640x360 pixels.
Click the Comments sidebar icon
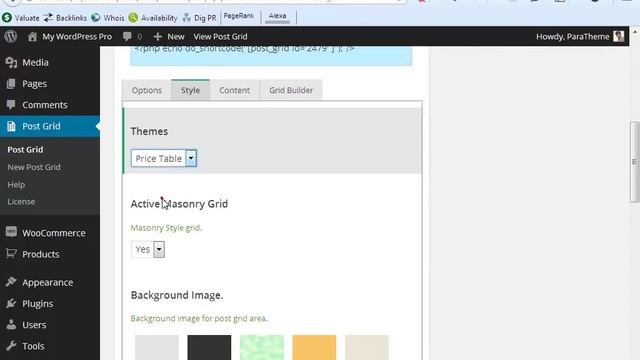[11, 105]
